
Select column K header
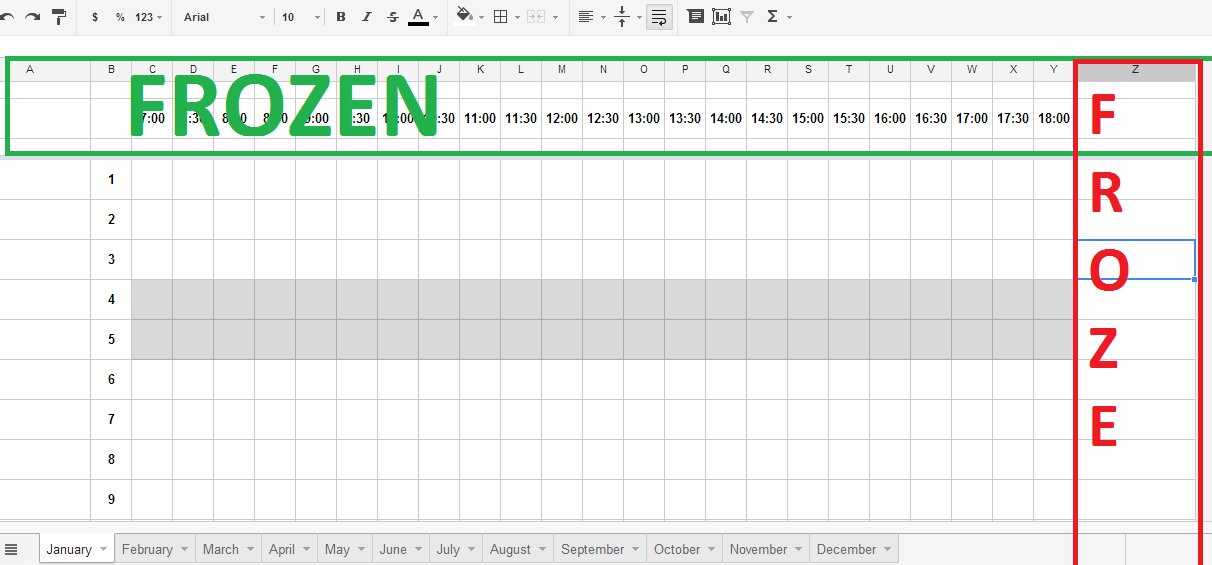pos(480,69)
